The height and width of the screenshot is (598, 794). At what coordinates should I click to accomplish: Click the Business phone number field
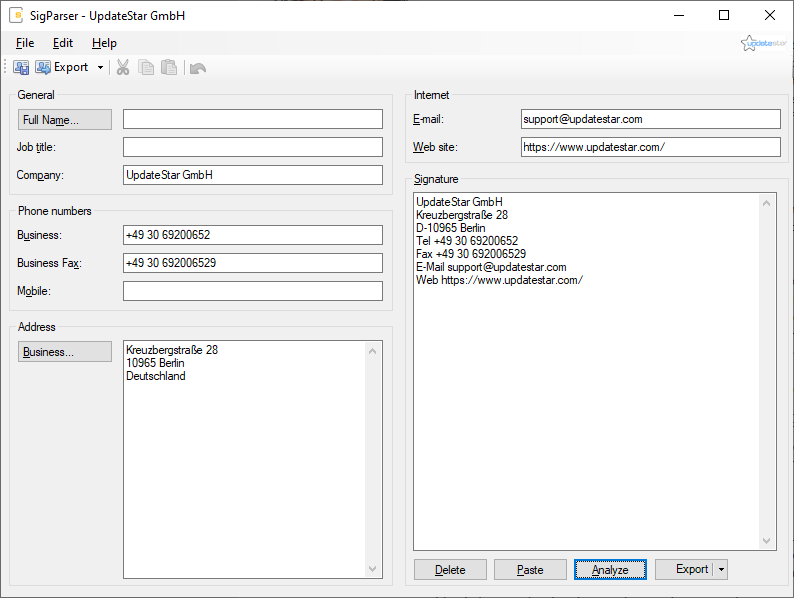click(x=253, y=235)
